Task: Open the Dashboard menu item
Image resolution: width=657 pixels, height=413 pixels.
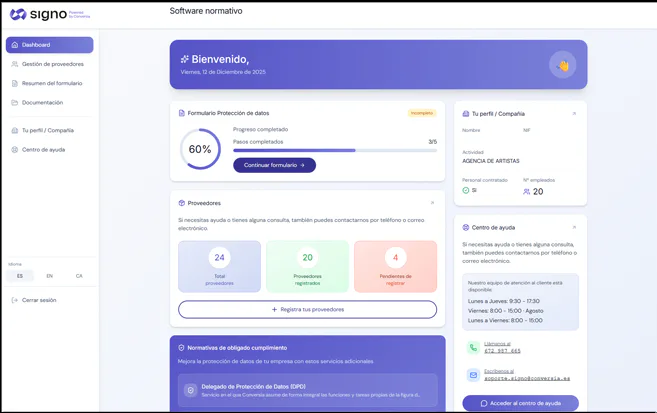Action: (x=49, y=45)
